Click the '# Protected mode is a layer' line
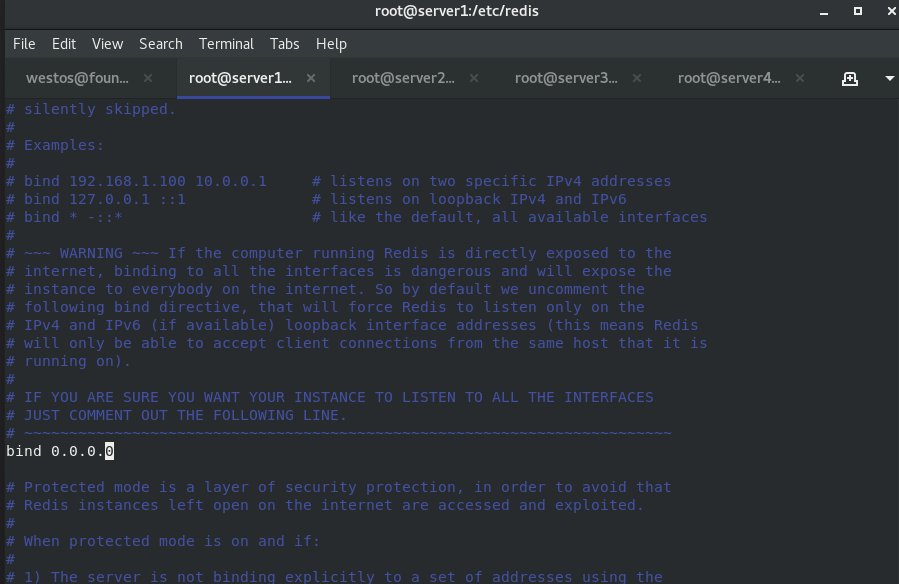The width and height of the screenshot is (899, 584). pyautogui.click(x=338, y=487)
